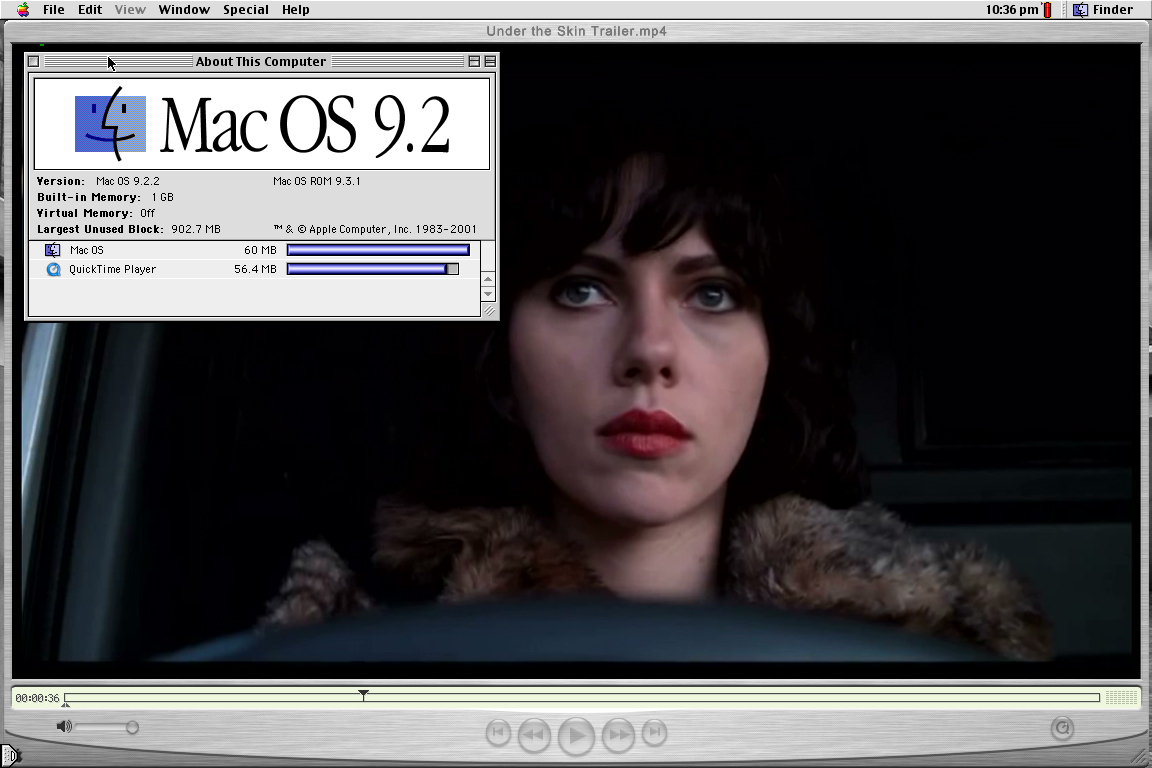The image size is (1152, 768).
Task: Open the Edit menu
Action: 90,10
